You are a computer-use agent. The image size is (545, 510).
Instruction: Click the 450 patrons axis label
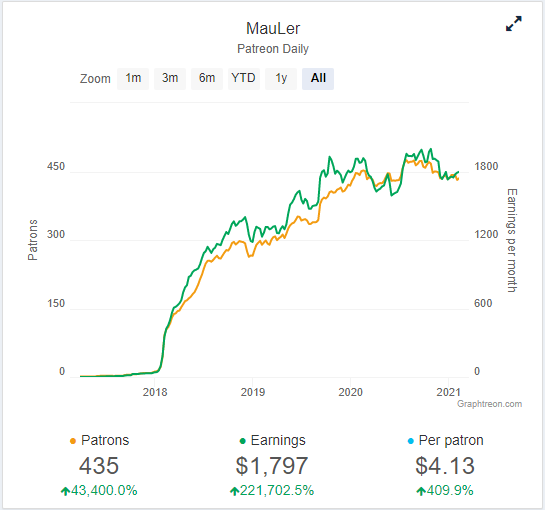pyautogui.click(x=56, y=167)
